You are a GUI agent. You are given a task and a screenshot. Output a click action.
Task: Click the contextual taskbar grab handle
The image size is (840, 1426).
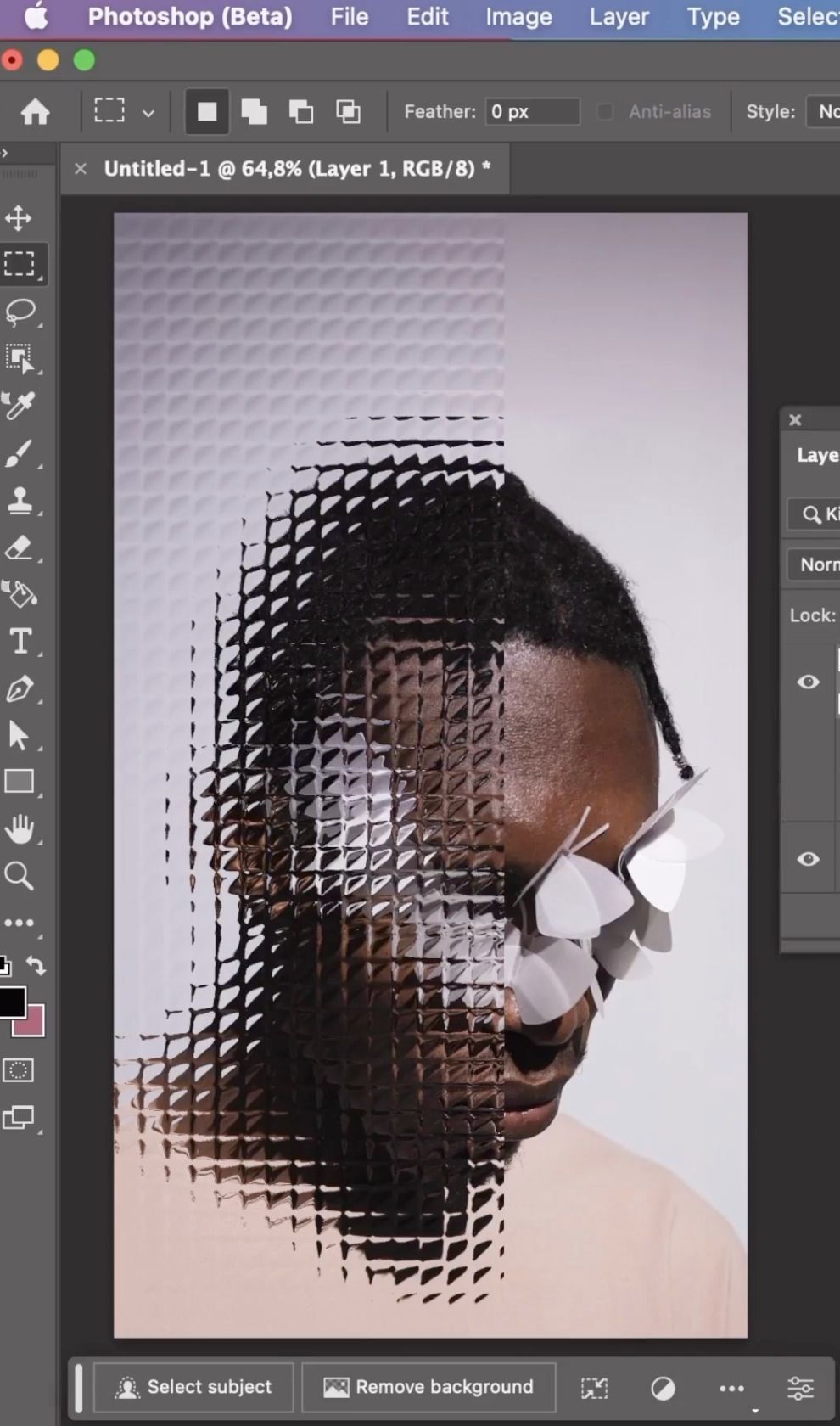click(79, 1387)
